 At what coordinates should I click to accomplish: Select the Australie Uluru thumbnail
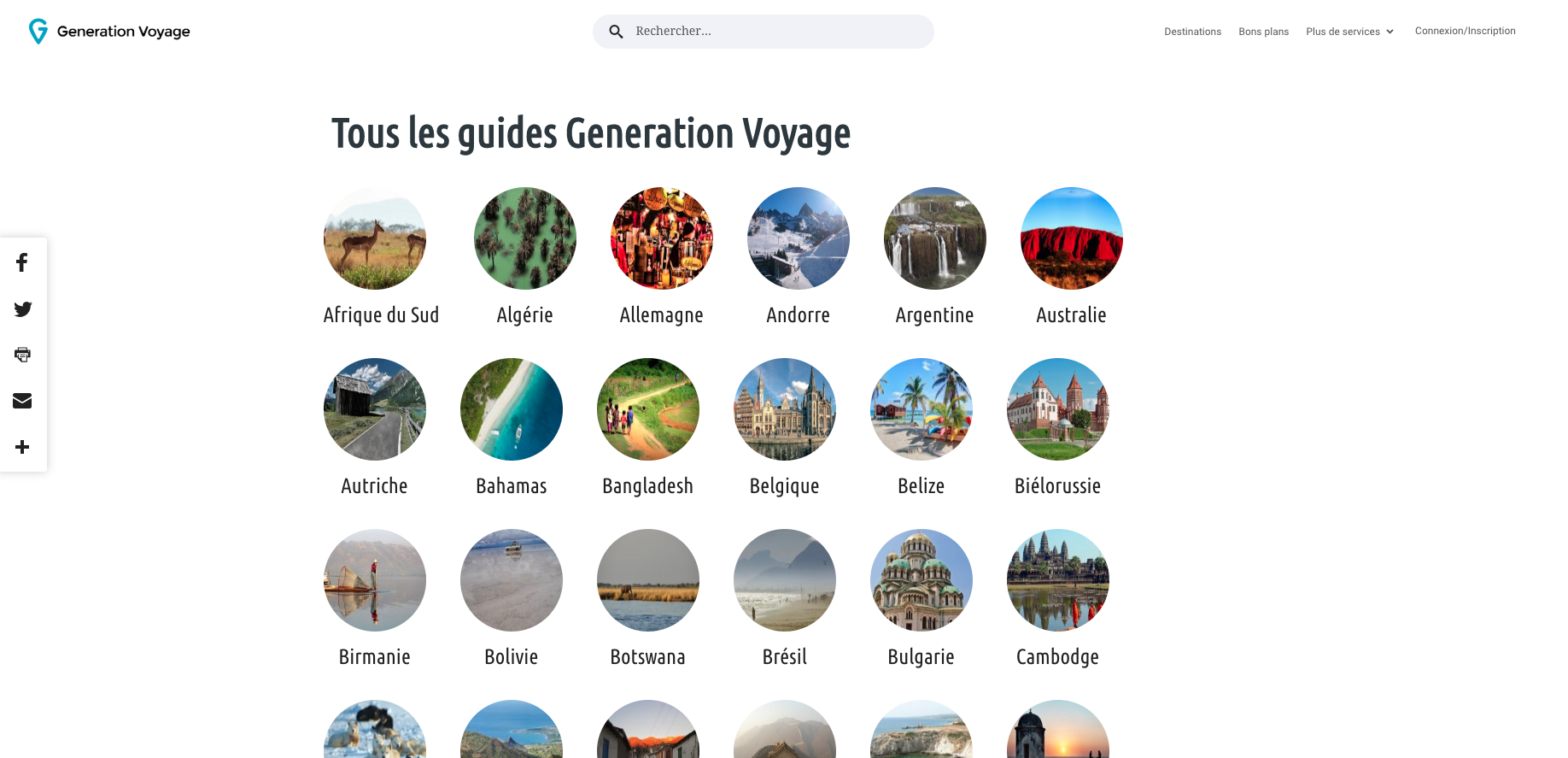pos(1072,238)
